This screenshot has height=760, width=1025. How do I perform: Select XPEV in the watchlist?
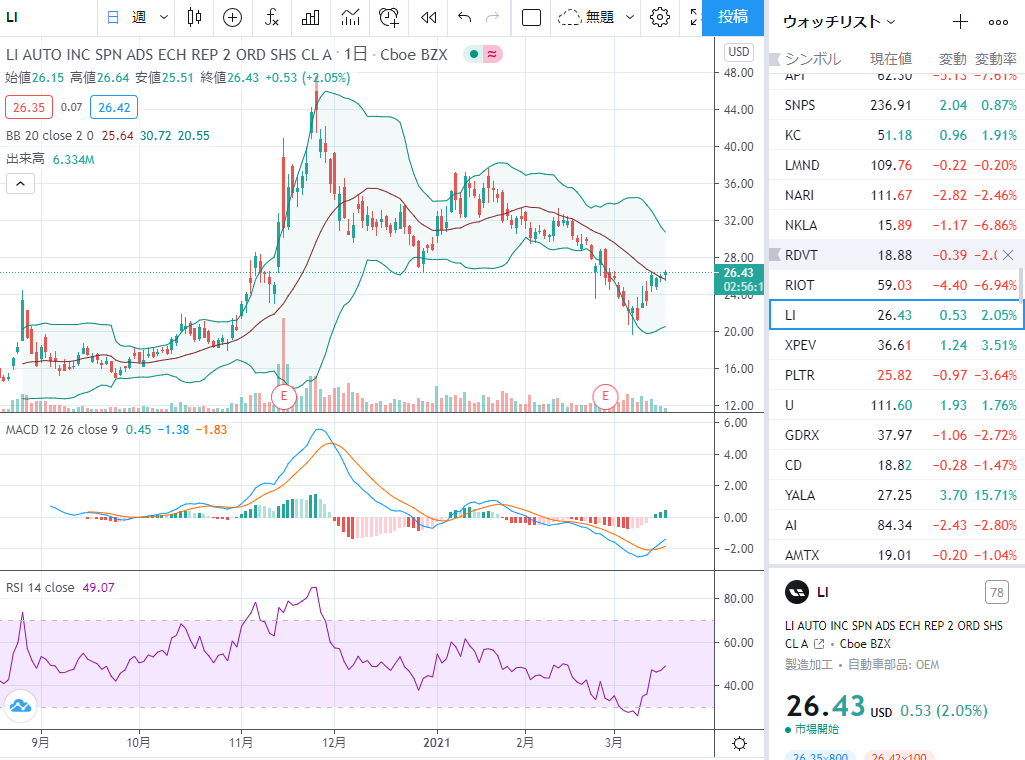coord(894,345)
